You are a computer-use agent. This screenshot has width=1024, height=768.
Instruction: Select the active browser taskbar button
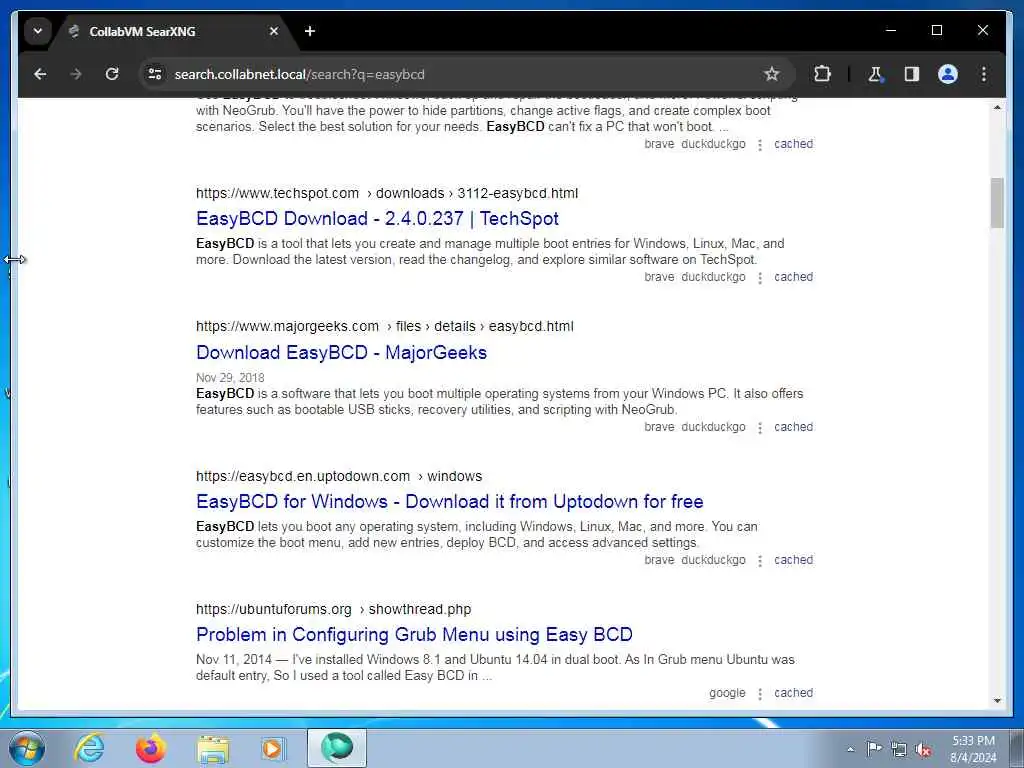(x=337, y=748)
